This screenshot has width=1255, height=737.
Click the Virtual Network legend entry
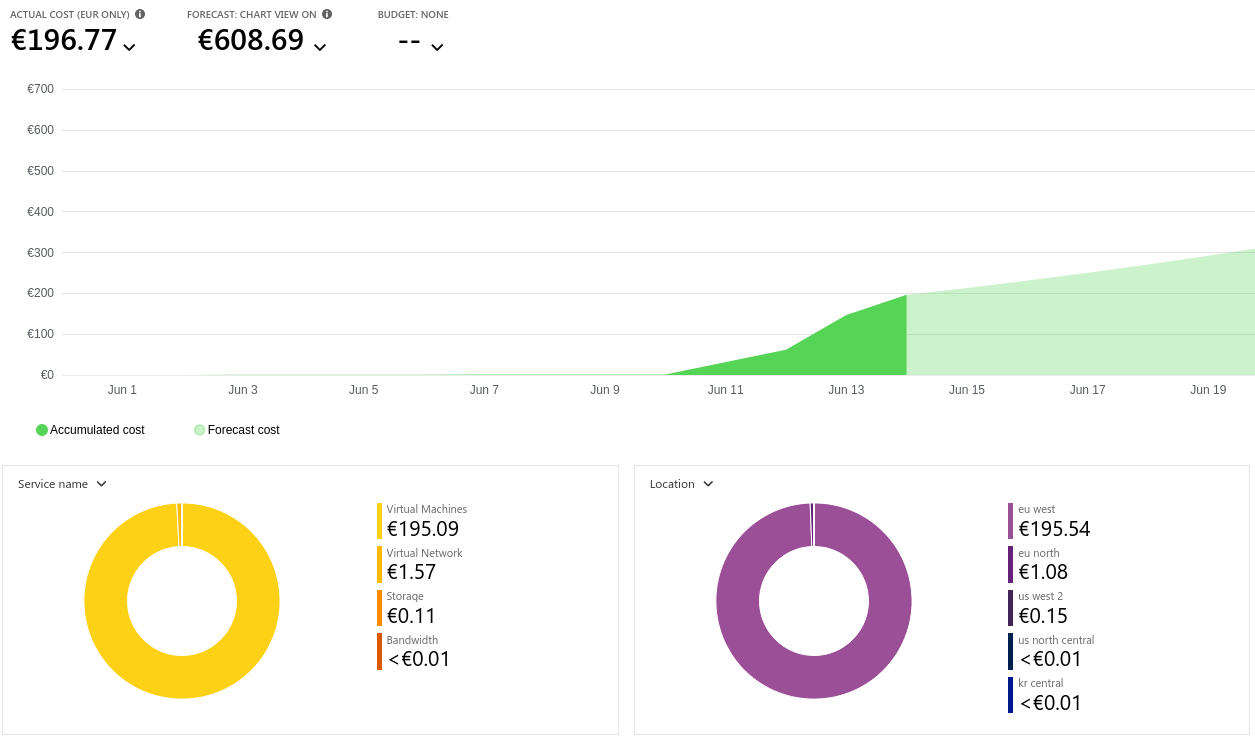click(x=424, y=564)
